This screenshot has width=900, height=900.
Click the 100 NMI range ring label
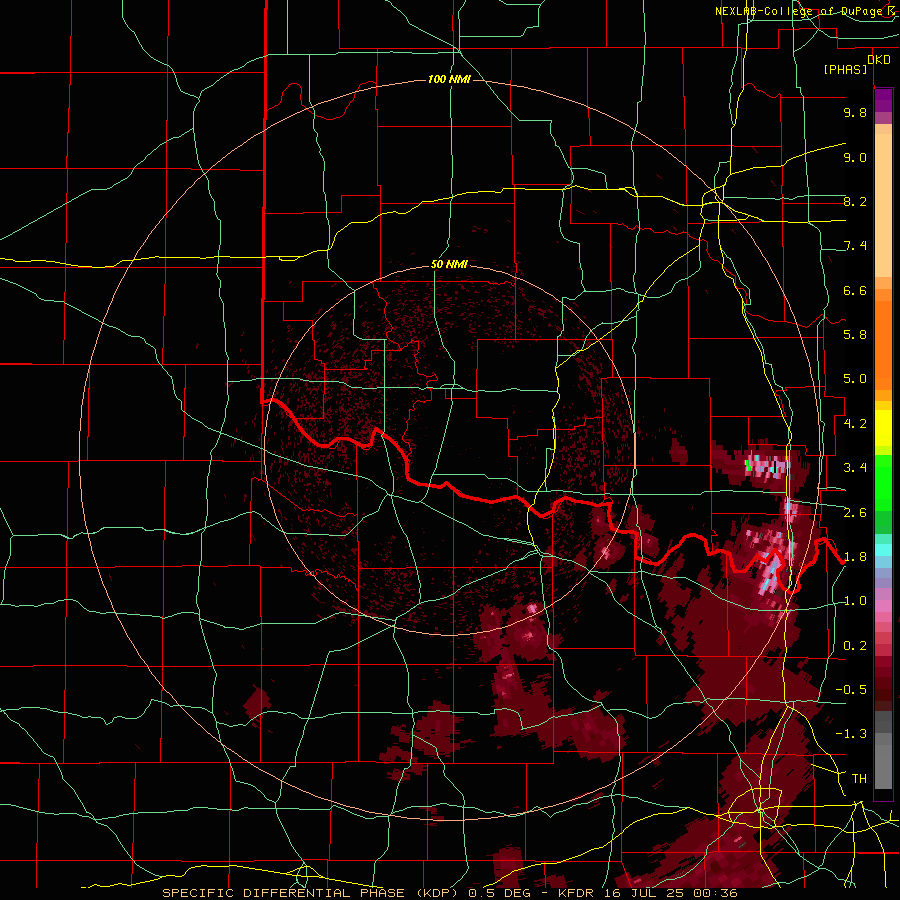point(449,79)
